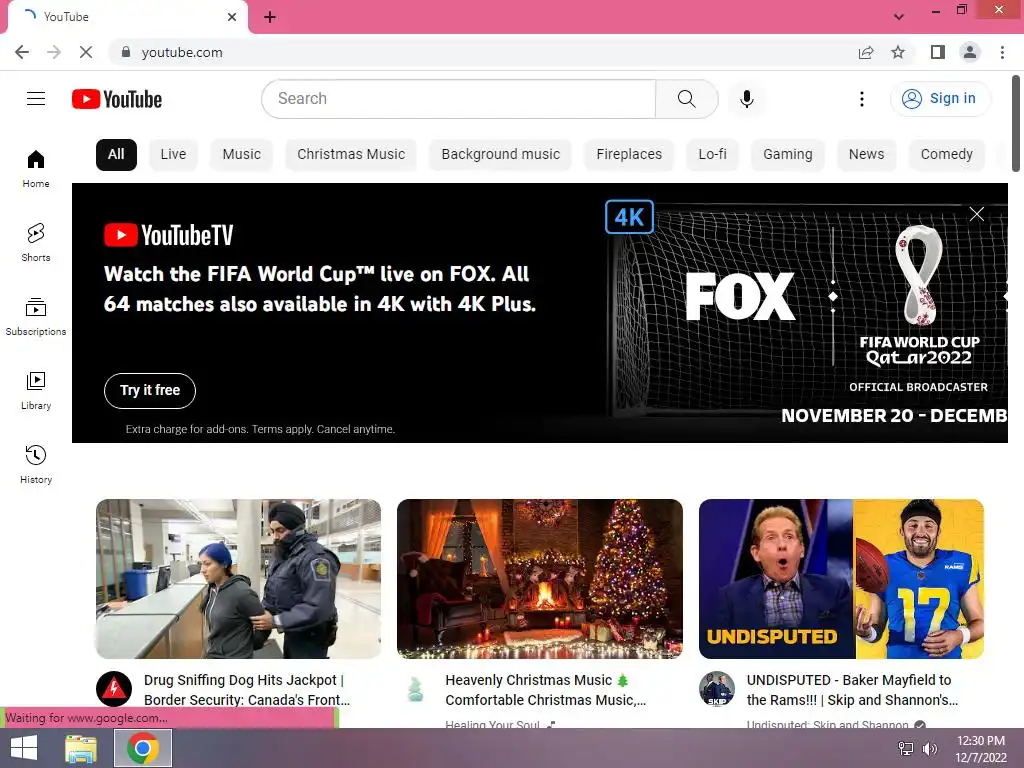Select the Music filter chip

point(242,155)
